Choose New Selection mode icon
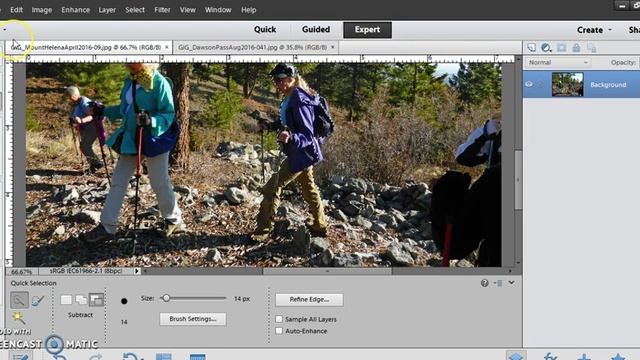The image size is (640, 360). coord(66,300)
